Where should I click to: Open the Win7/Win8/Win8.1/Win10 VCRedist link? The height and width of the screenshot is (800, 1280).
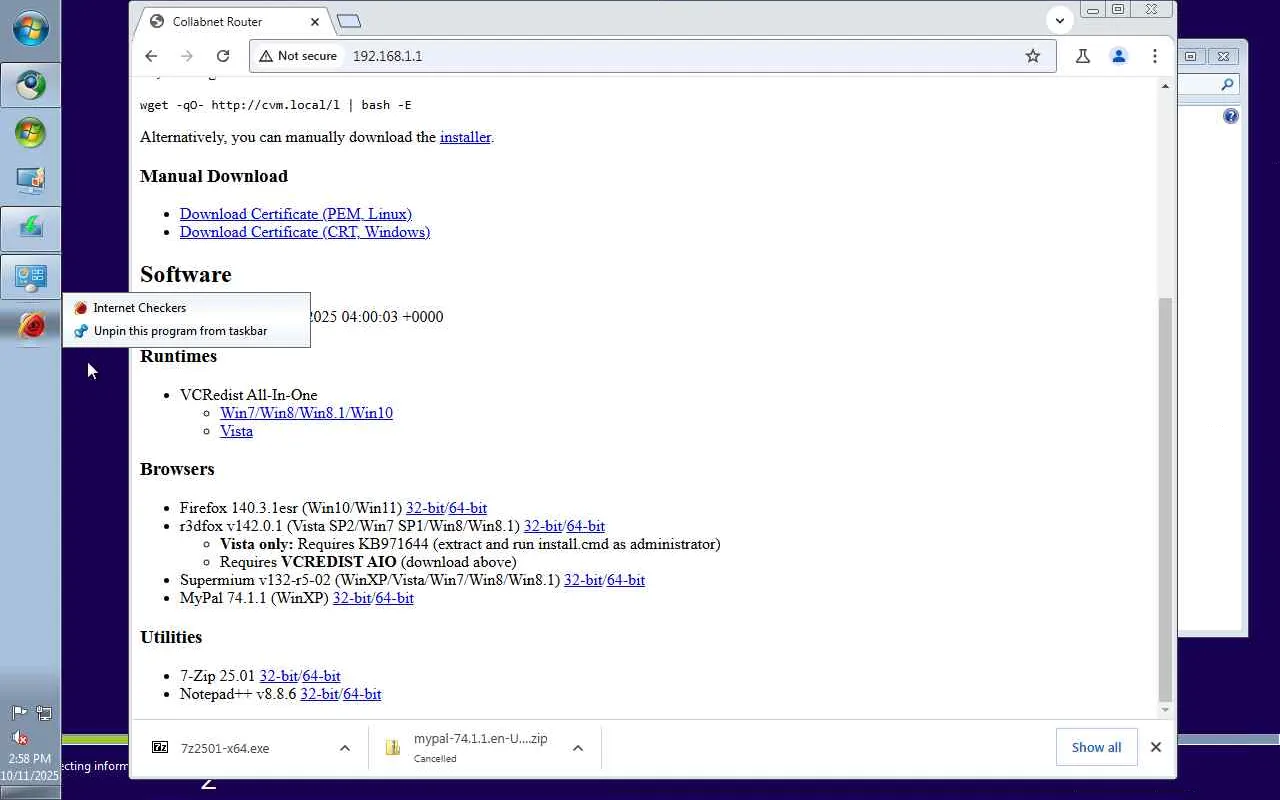(x=306, y=413)
